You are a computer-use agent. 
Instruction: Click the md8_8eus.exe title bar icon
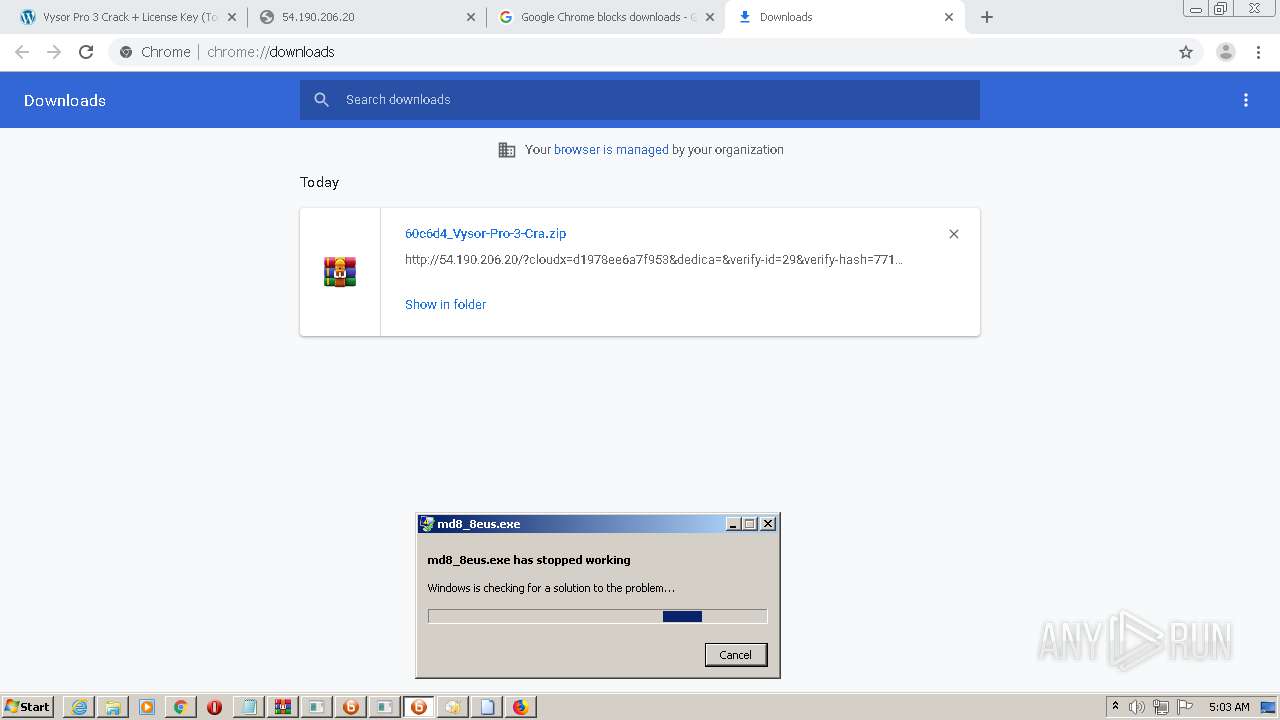click(427, 524)
